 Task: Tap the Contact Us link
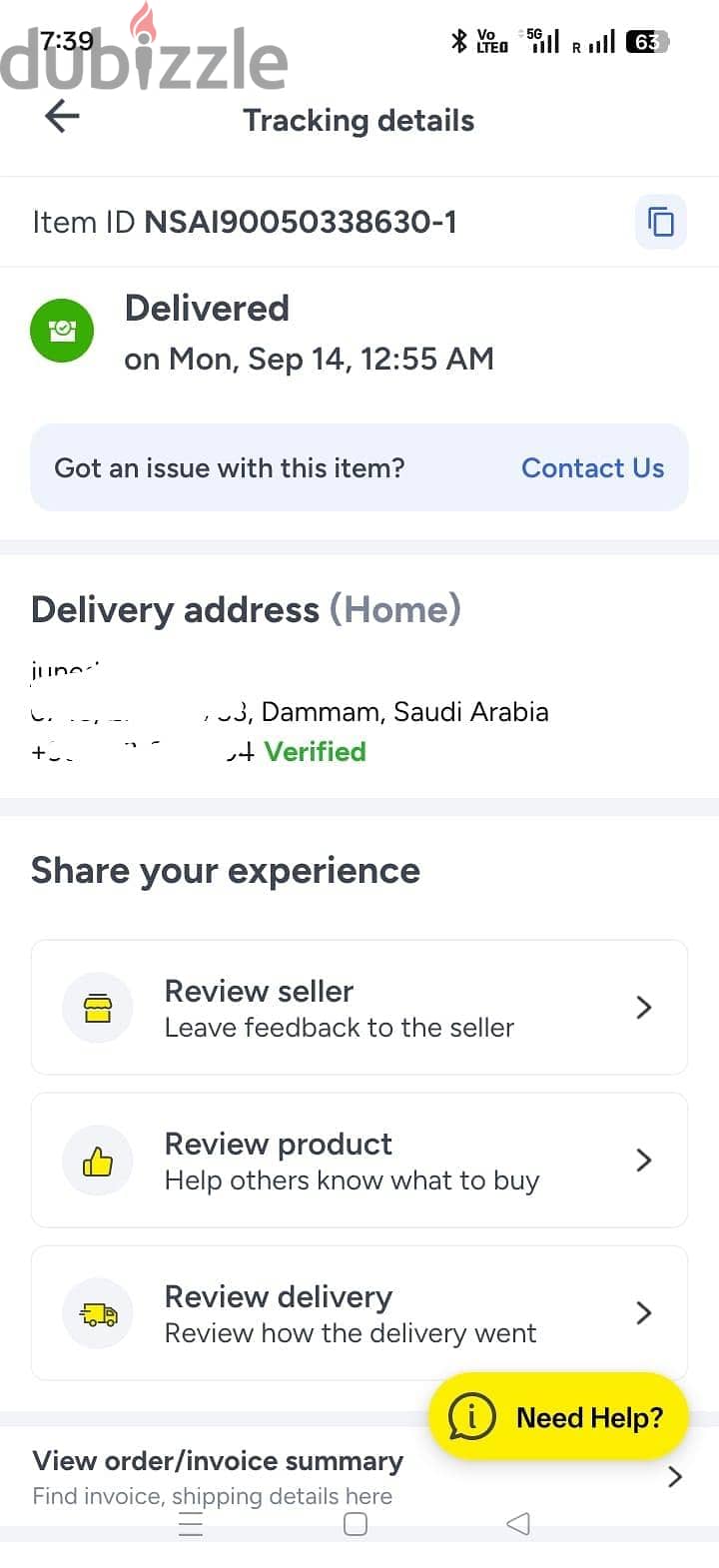[x=592, y=468]
